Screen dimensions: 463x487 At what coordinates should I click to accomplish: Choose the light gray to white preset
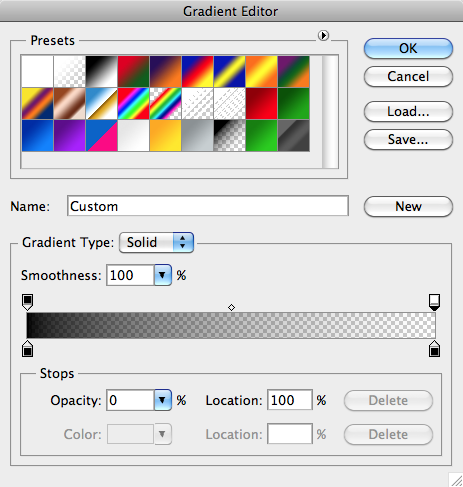(x=133, y=135)
